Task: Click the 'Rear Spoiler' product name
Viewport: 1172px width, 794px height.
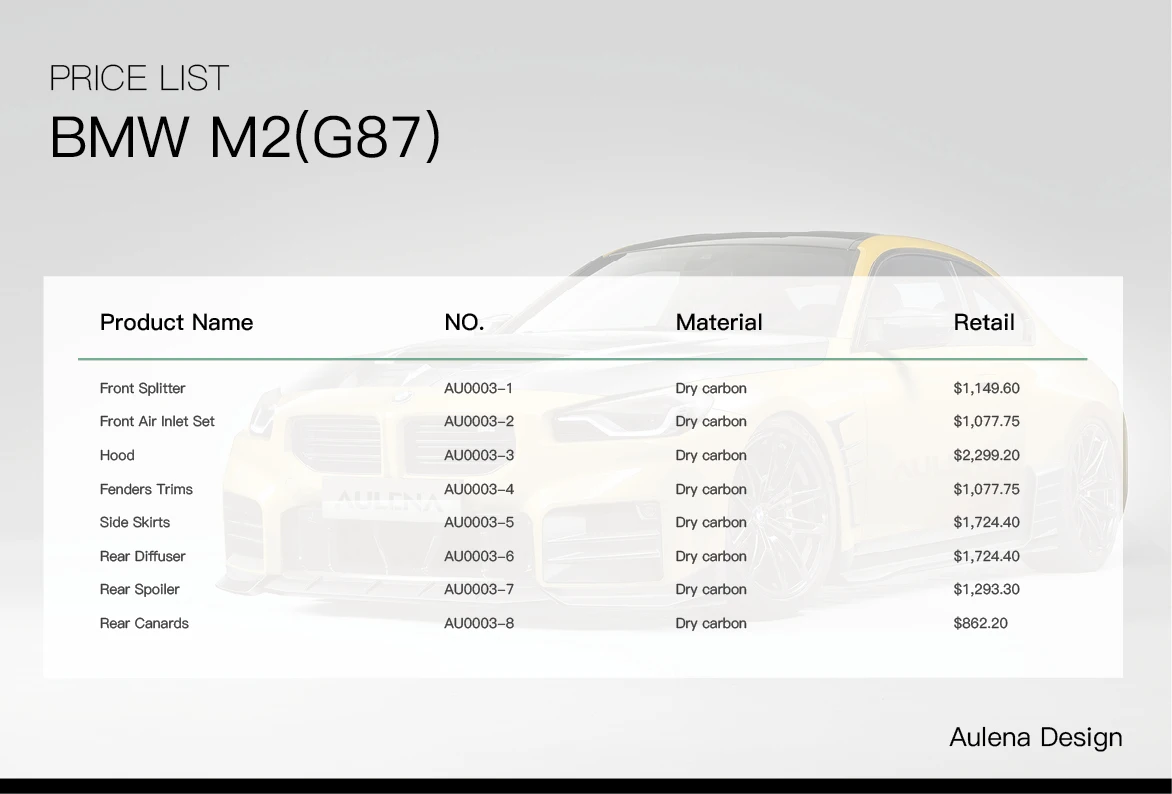Action: pos(139,589)
